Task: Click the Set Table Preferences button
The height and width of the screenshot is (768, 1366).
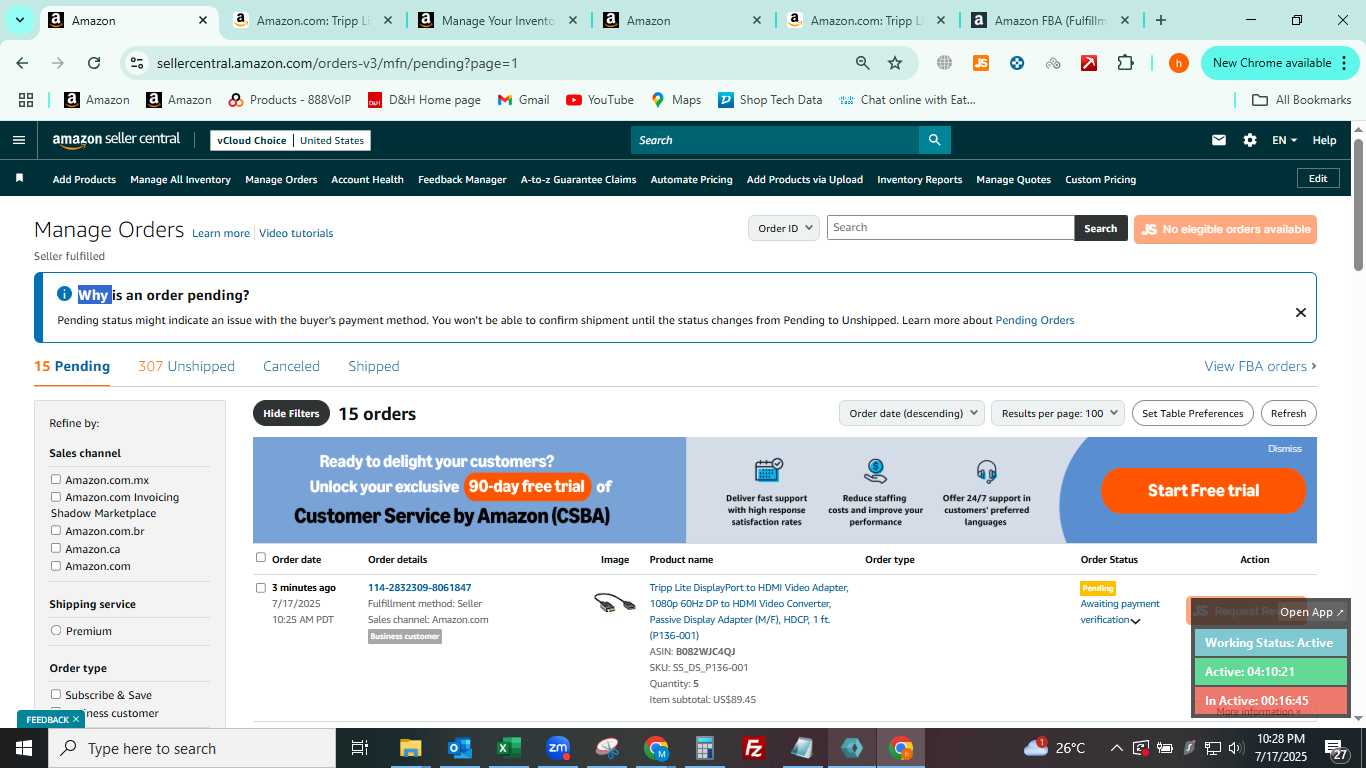Action: (1192, 413)
